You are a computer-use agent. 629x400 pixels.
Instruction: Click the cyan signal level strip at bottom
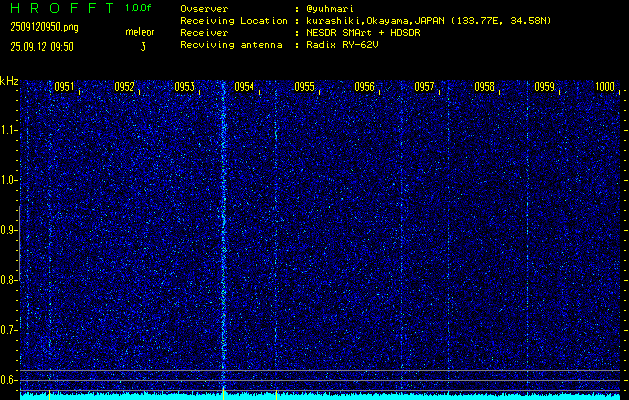320,397
